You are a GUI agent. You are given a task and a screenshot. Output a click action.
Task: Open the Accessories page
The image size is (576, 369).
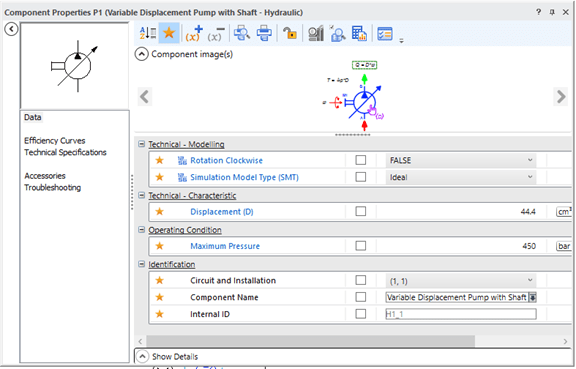pyautogui.click(x=45, y=176)
